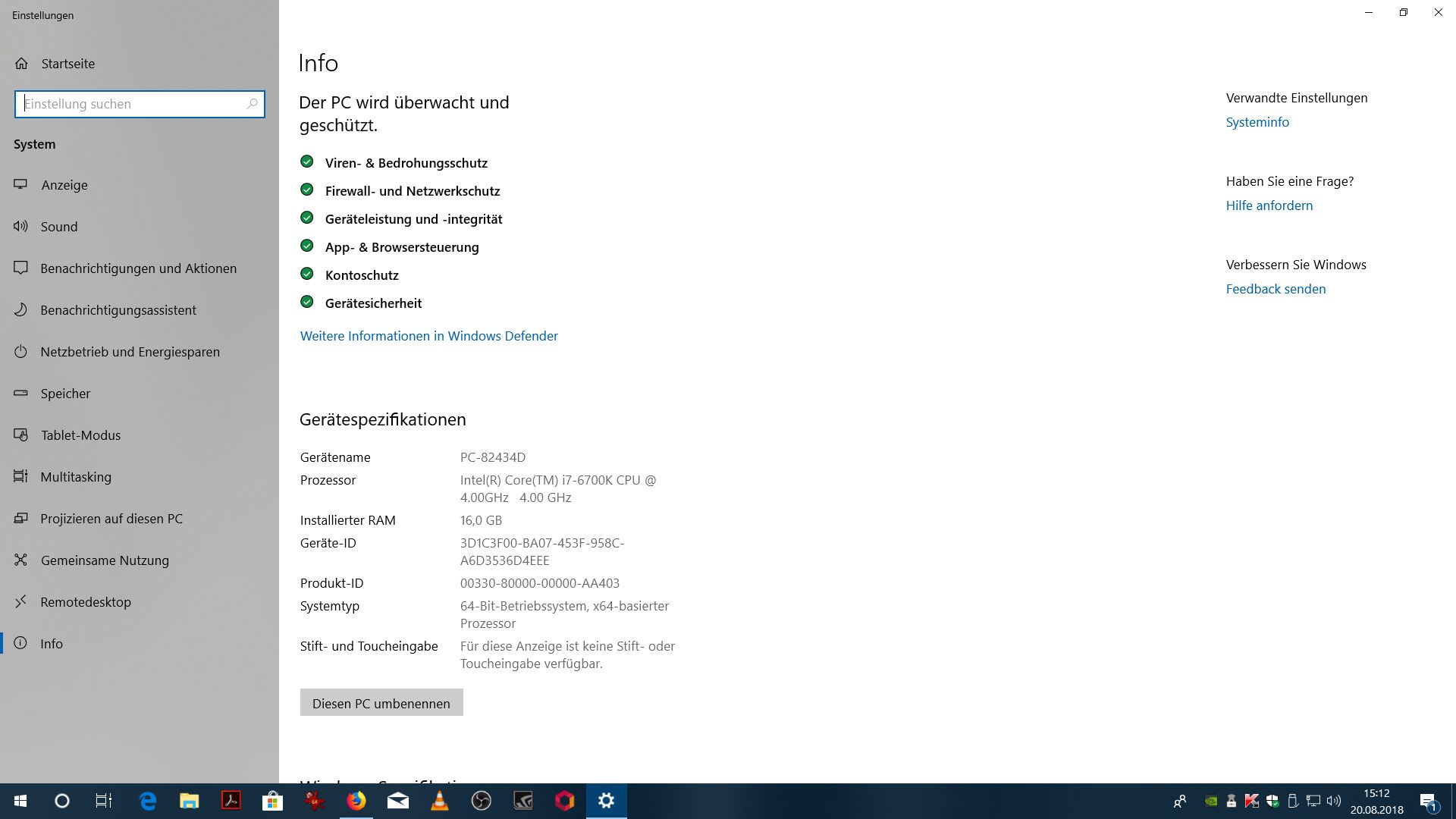
Task: Click the Gemeinsame Nutzung sidebar icon
Action: 21,560
